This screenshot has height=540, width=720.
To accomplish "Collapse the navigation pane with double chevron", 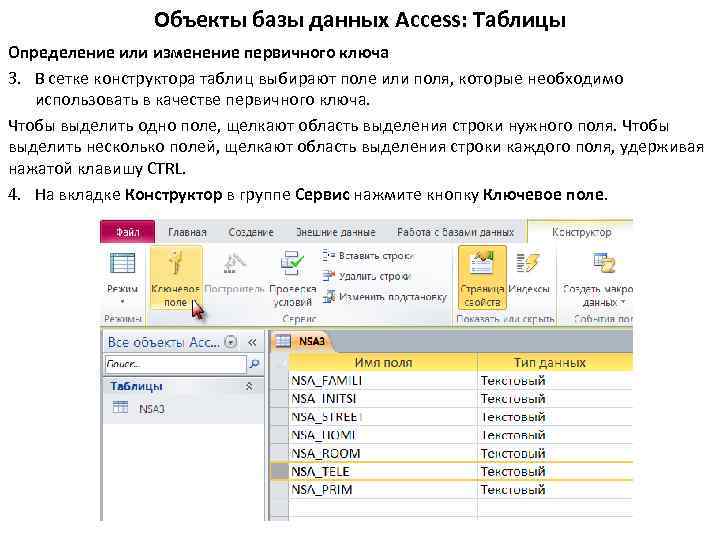I will pyautogui.click(x=252, y=342).
